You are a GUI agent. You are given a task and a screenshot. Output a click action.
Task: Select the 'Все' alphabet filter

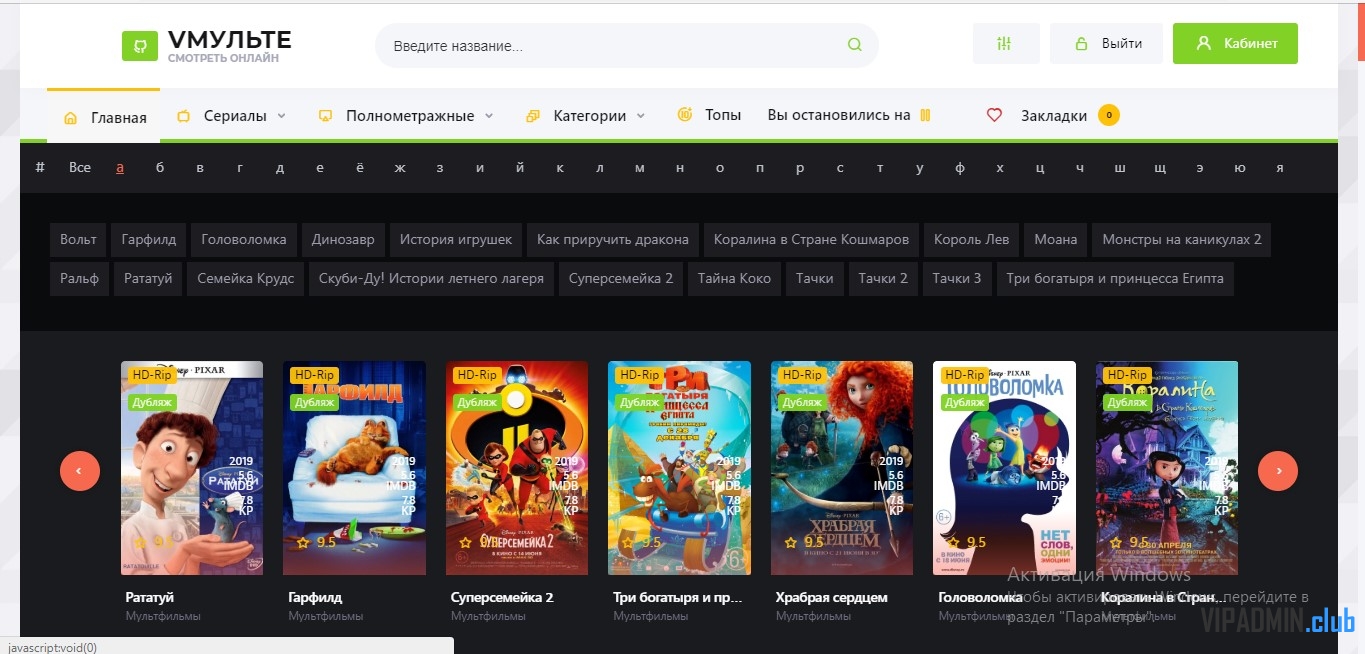(80, 167)
